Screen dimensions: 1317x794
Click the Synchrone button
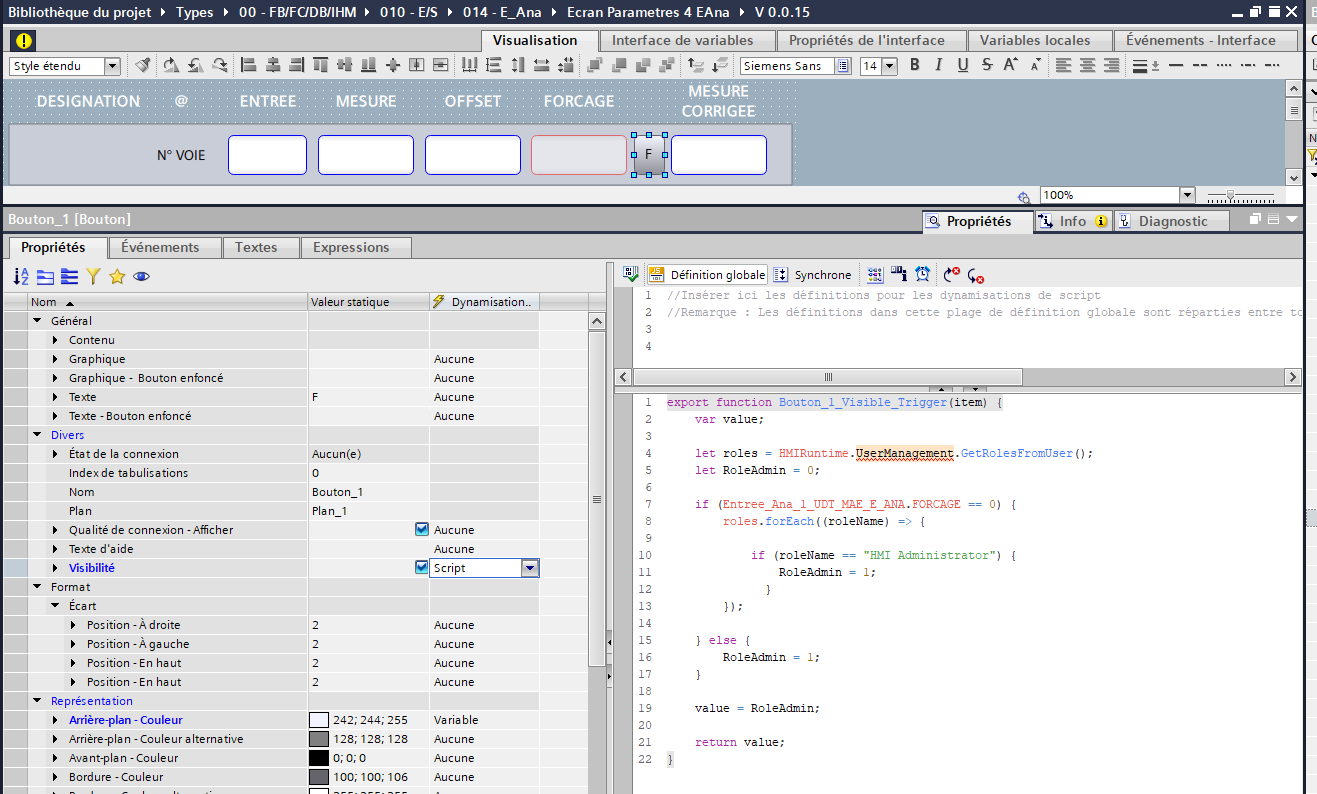813,275
